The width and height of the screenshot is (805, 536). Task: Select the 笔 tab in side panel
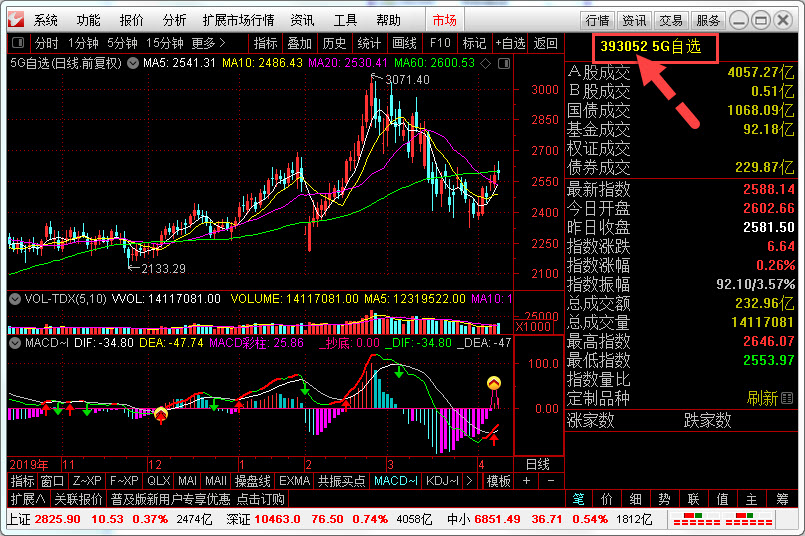coord(578,499)
